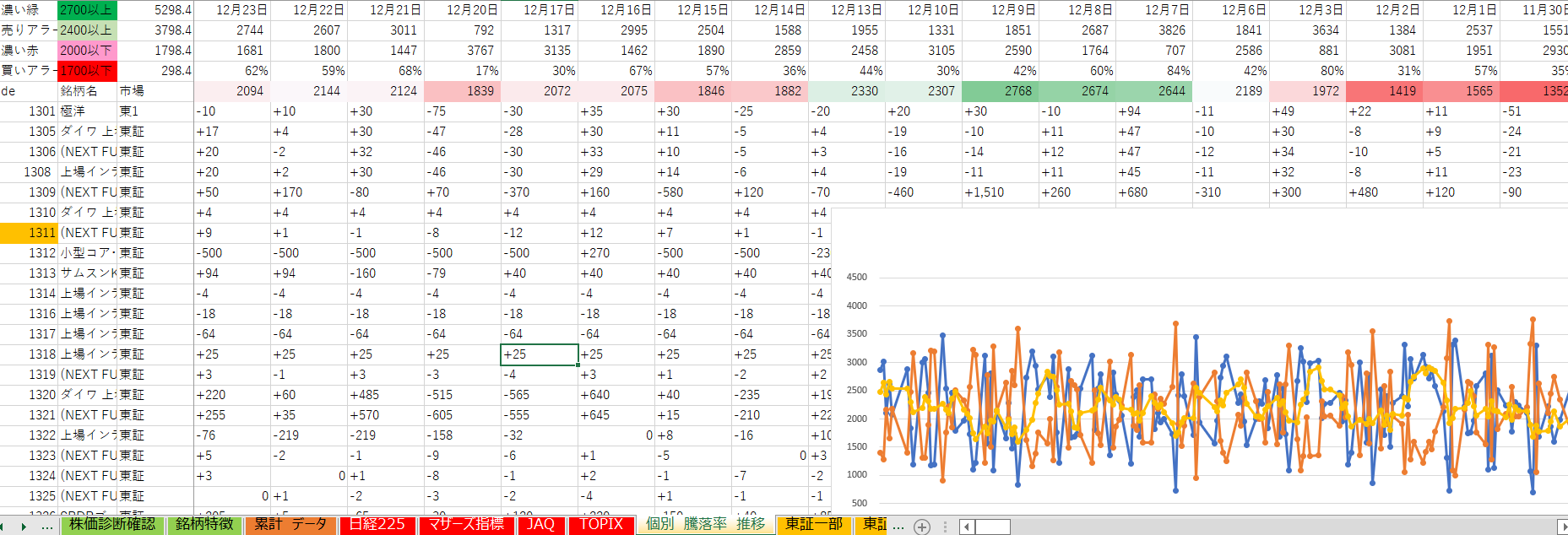Click the scroll sheet tabs right arrow
This screenshot has width=1568, height=535.
[24, 527]
